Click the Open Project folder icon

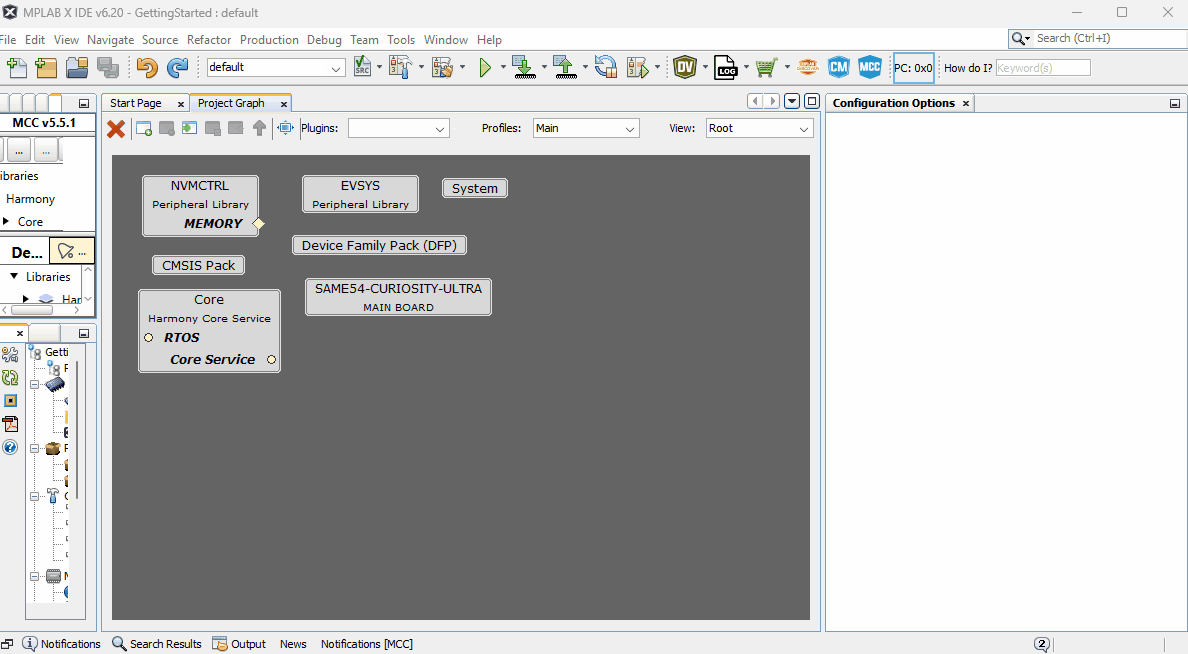[77, 67]
